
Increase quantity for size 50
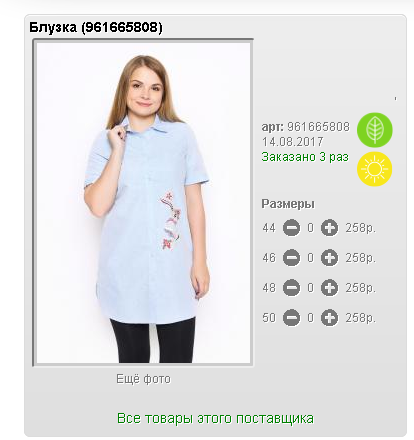(x=329, y=318)
